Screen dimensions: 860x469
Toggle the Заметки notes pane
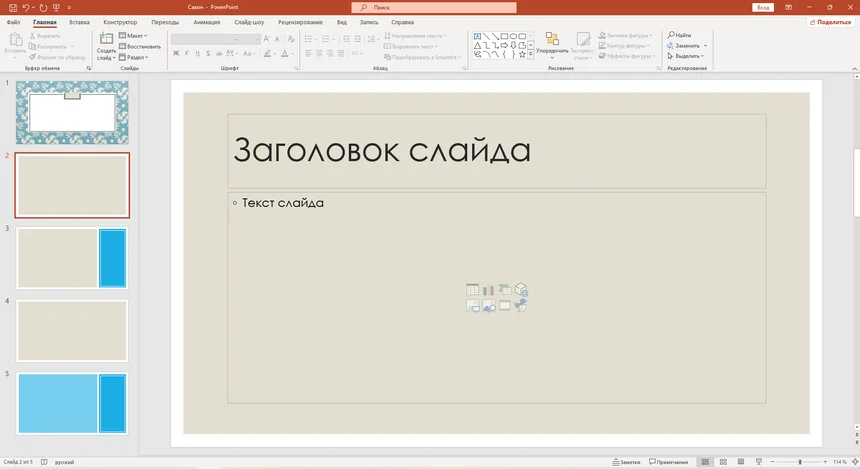[626, 462]
